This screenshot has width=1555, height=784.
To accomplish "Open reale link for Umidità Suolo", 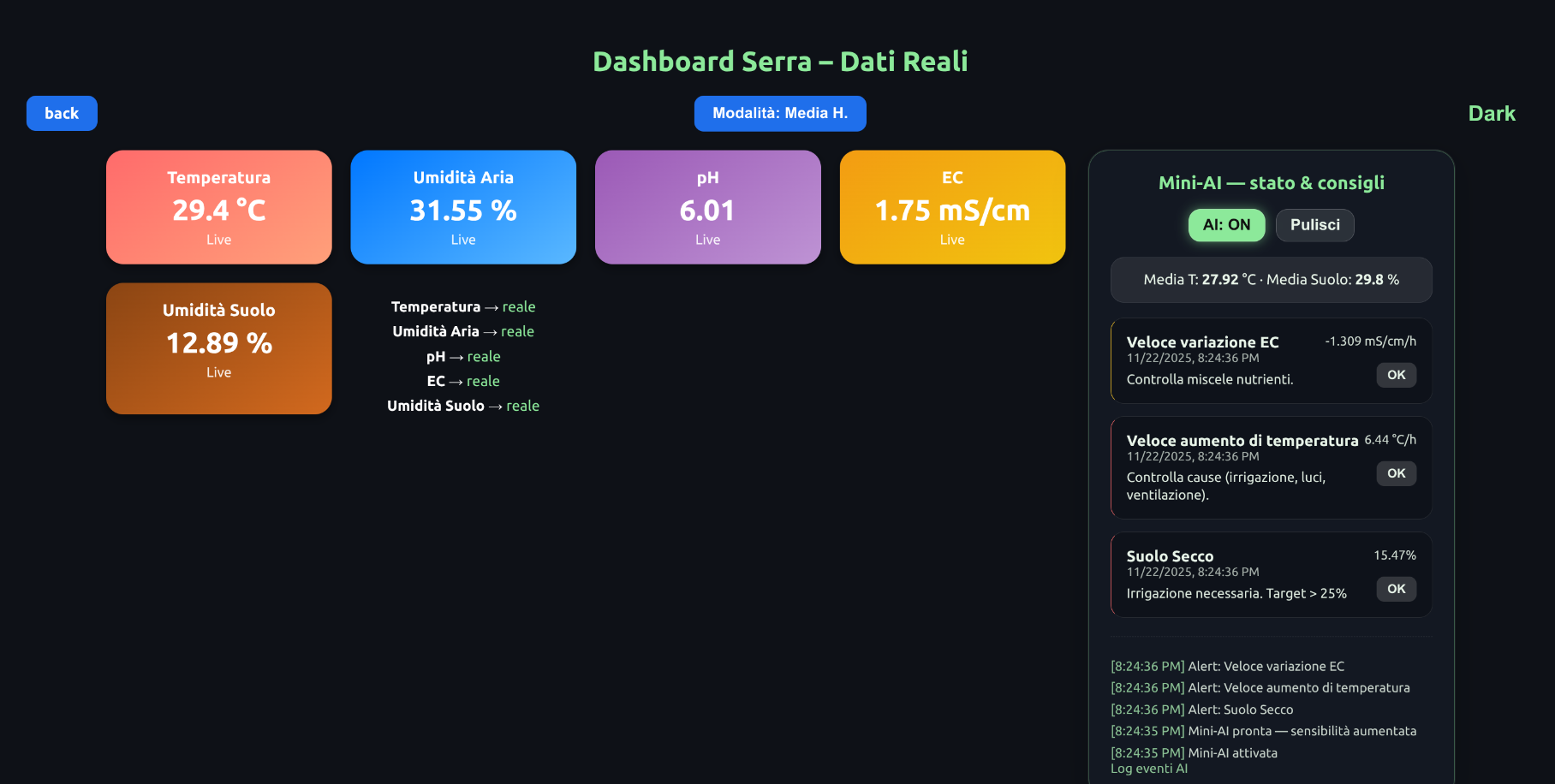I will 522,406.
